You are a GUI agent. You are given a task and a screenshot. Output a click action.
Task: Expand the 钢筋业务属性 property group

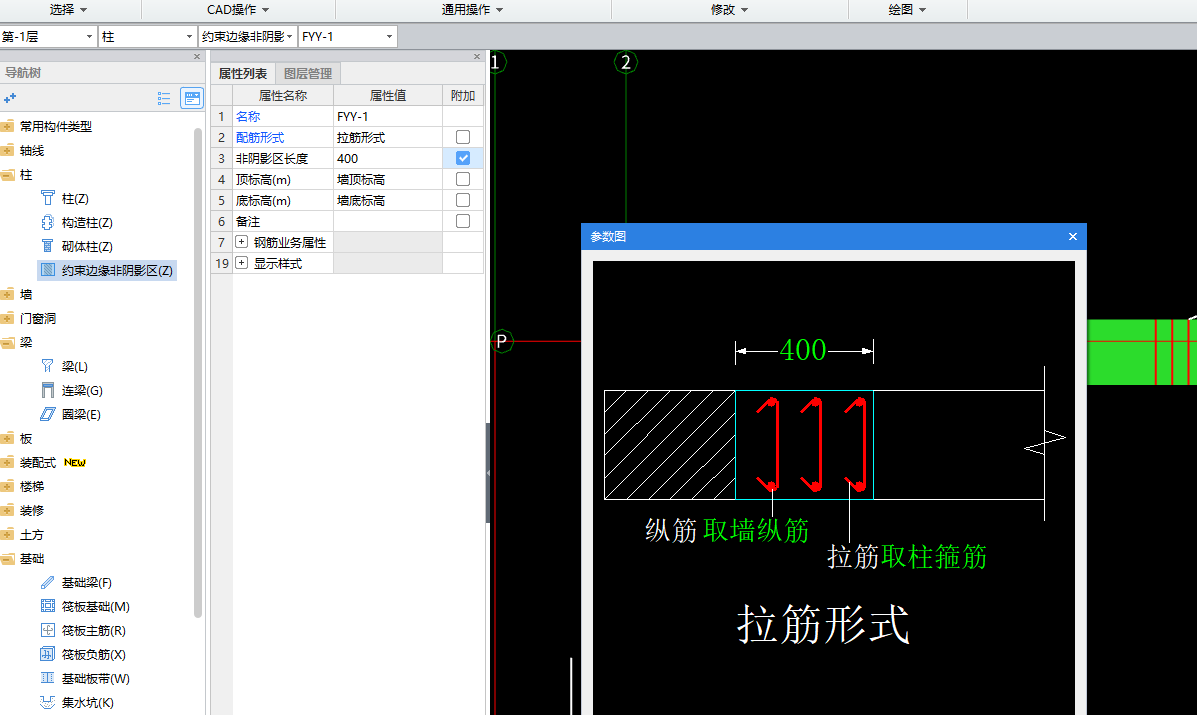[x=241, y=242]
